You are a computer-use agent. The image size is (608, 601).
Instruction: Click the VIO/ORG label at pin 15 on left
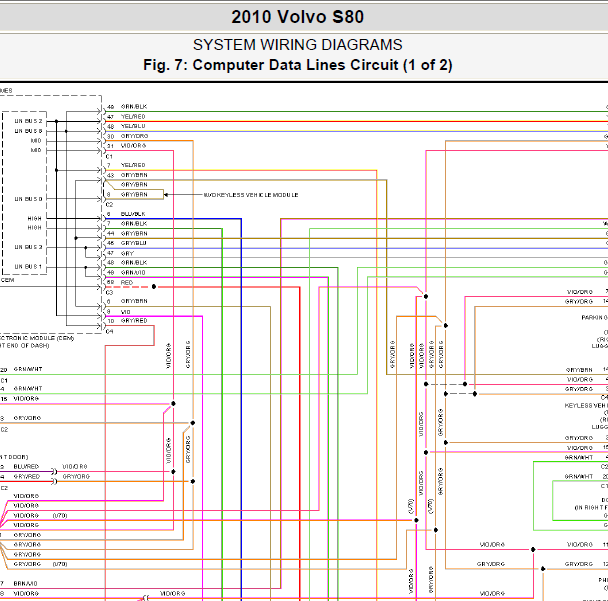tap(26, 399)
